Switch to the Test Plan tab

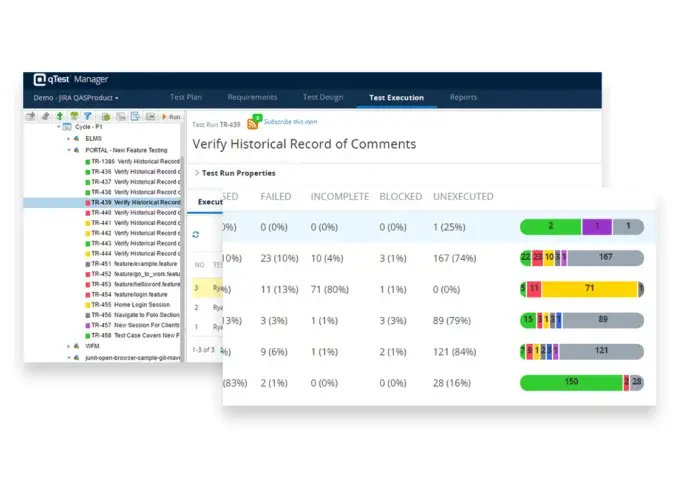188,98
